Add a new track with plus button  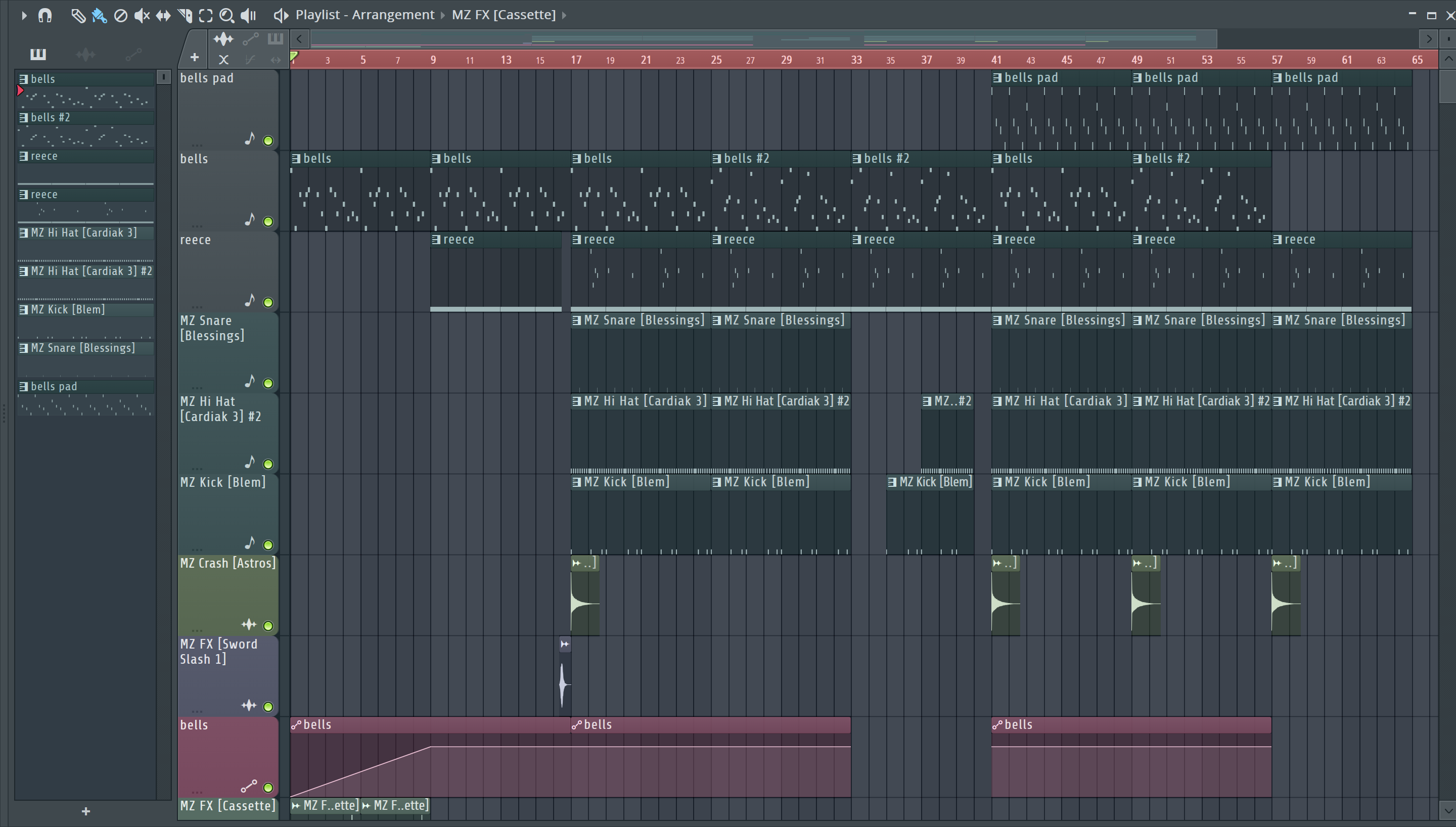click(194, 57)
